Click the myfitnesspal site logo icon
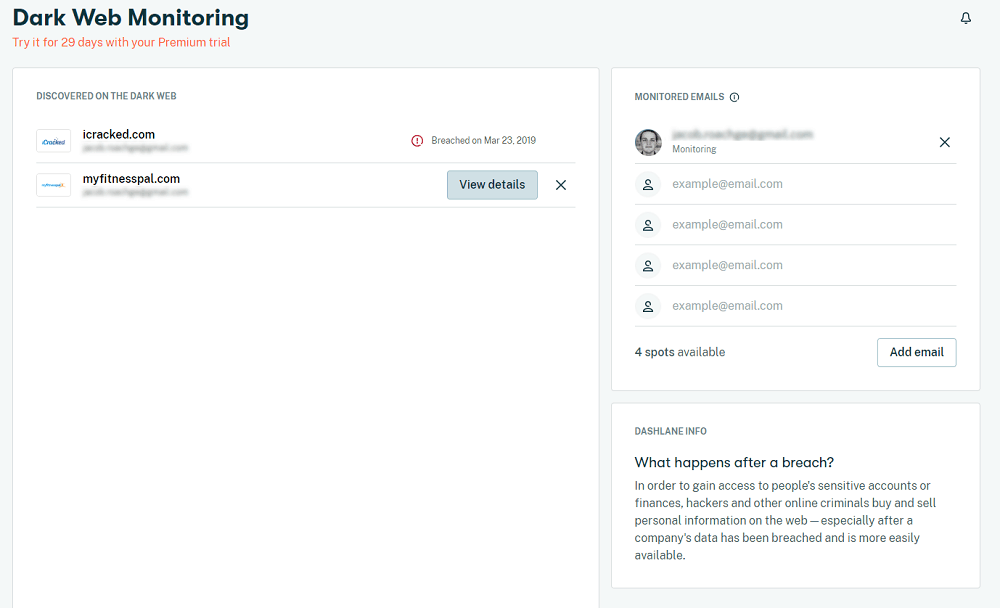The image size is (1000, 608). pyautogui.click(x=53, y=185)
